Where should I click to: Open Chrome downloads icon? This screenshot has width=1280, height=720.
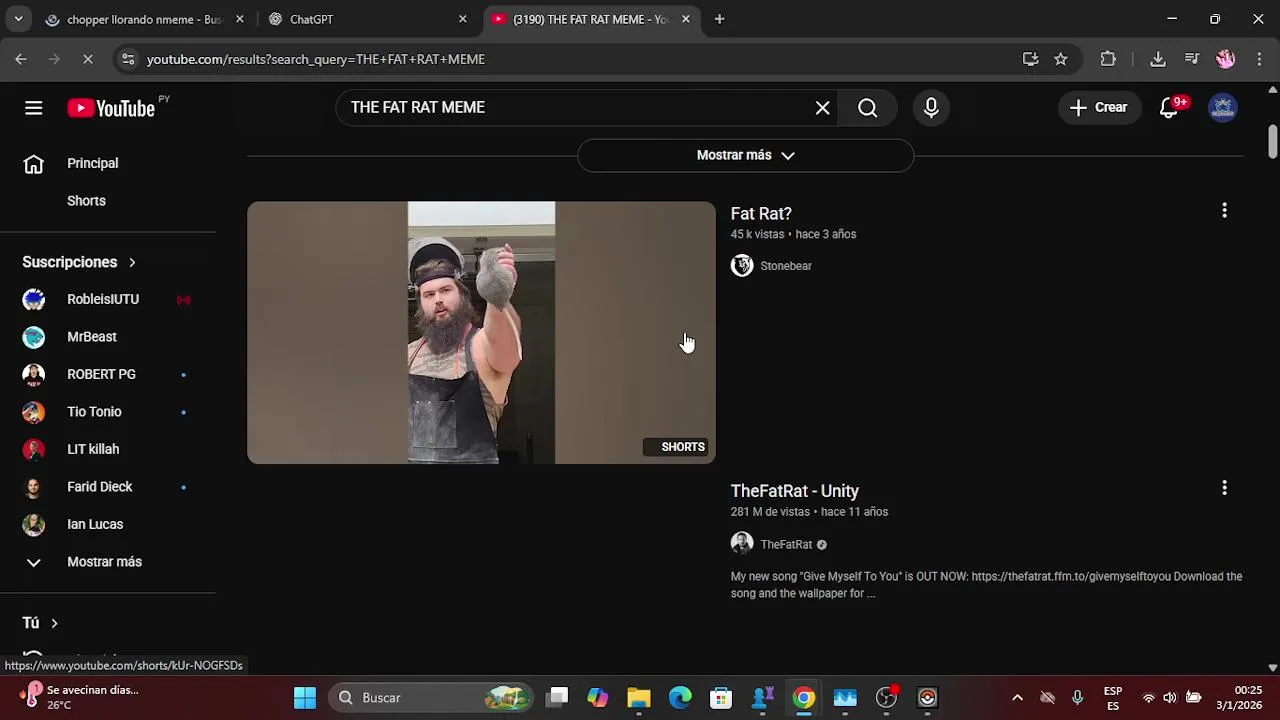click(1158, 59)
